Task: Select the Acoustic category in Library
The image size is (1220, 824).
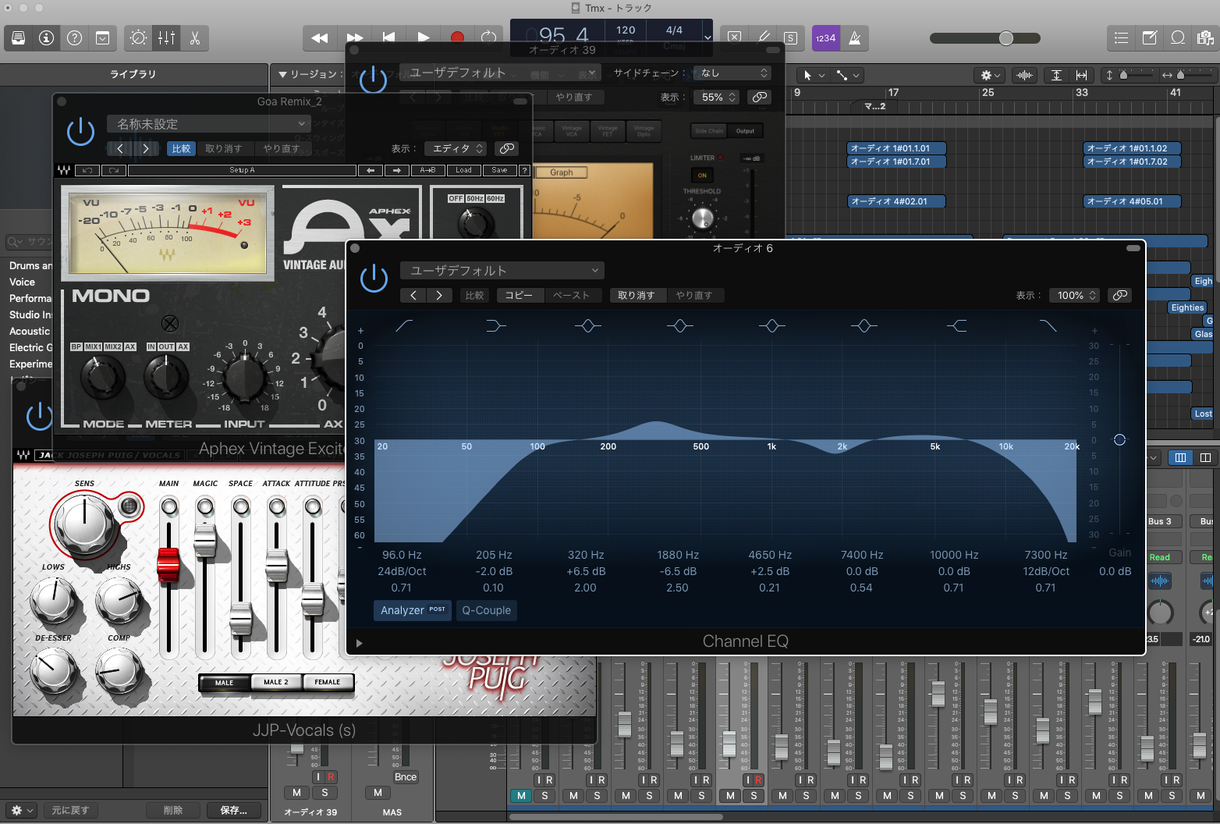Action: [x=29, y=331]
